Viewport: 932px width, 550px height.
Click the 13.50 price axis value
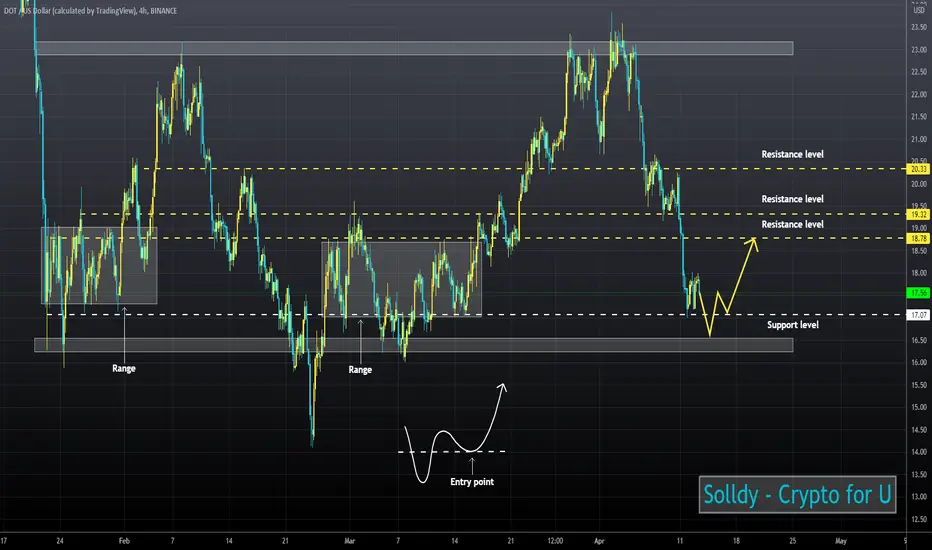pyautogui.click(x=918, y=474)
